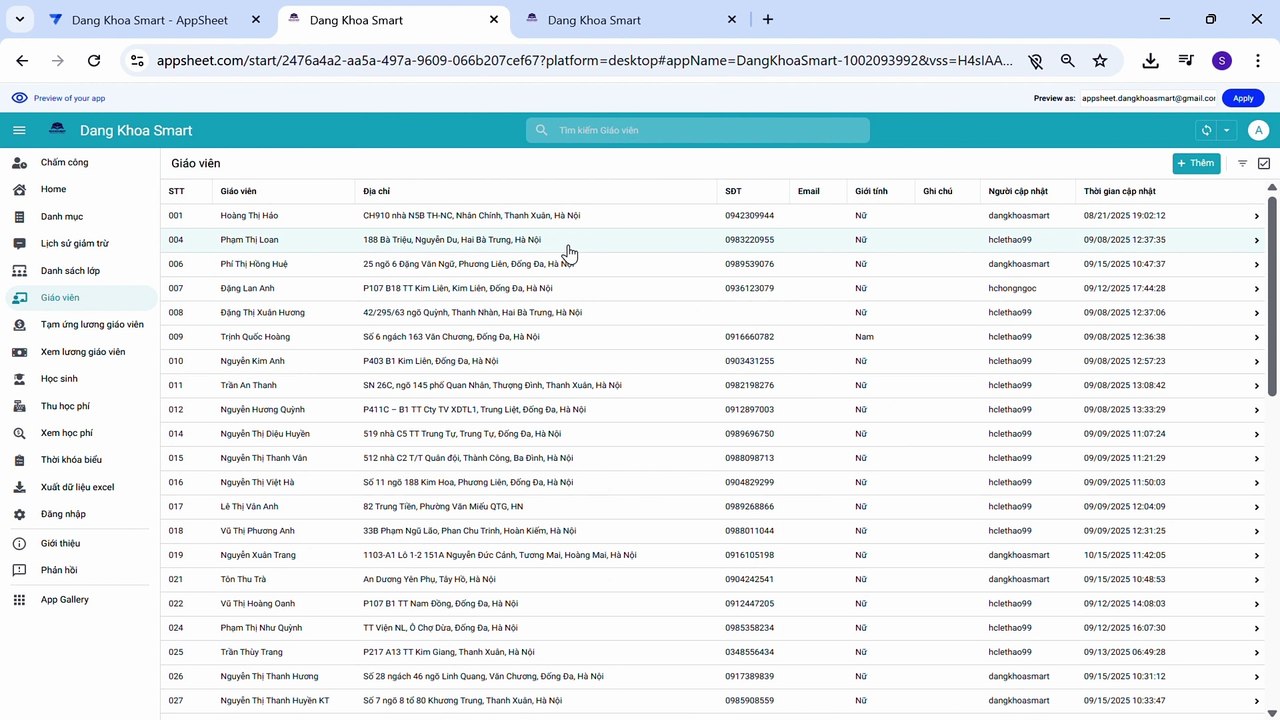Click the sync refresh icon in header
Screen dimensions: 1280x720
[1207, 130]
